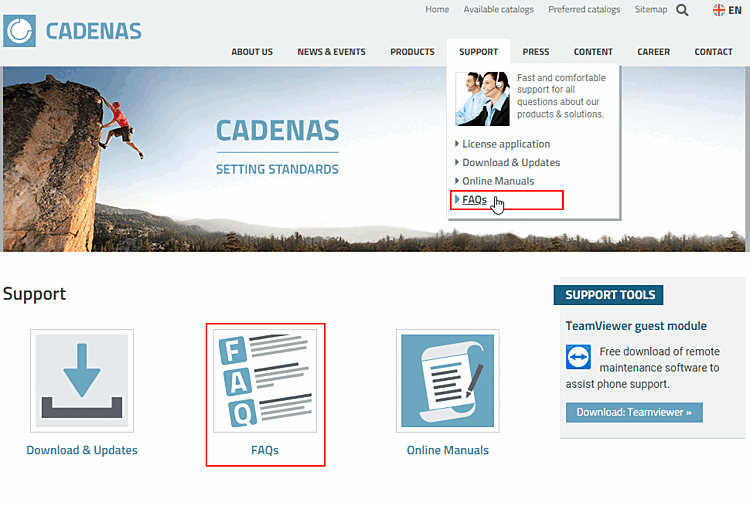Open the ABOUT US menu
The image size is (750, 506).
pyautogui.click(x=252, y=52)
